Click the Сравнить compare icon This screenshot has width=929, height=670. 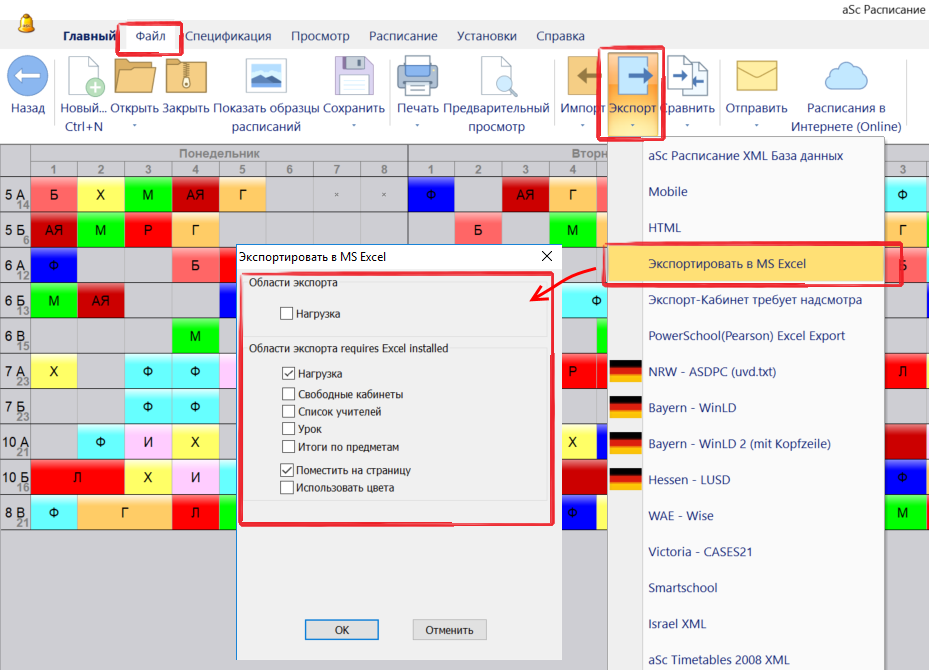point(687,77)
